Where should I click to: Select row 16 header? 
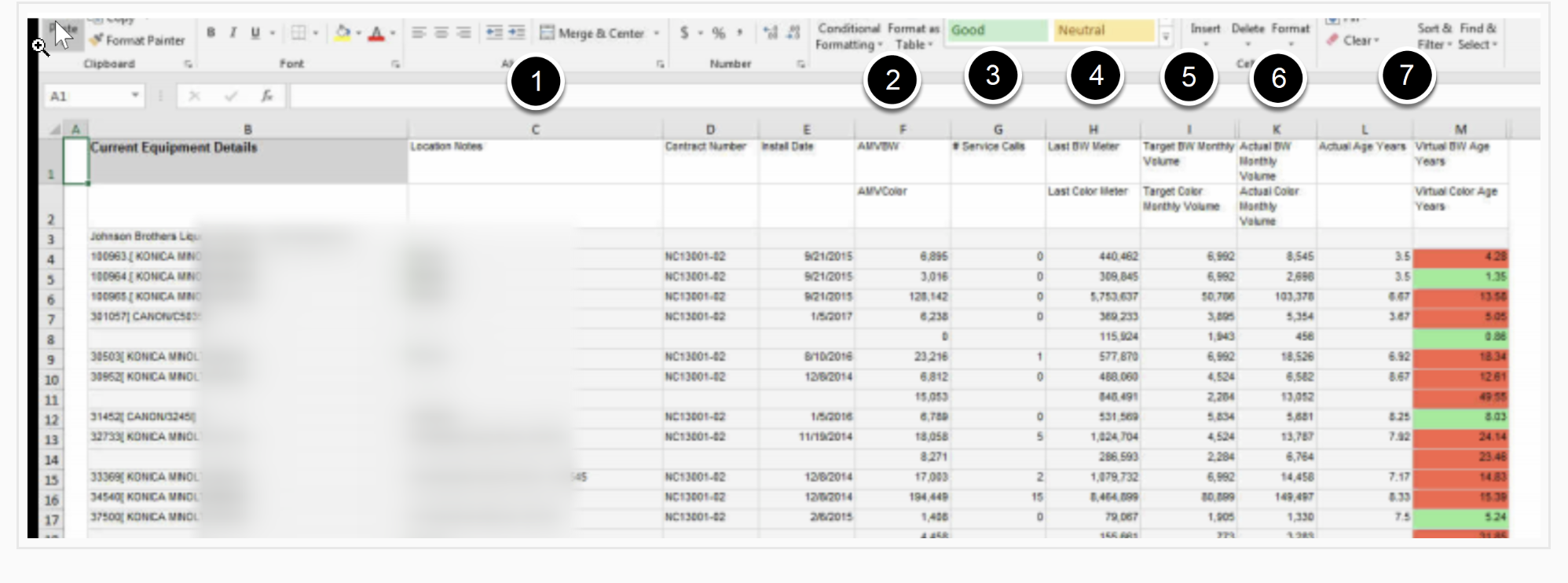click(x=51, y=500)
